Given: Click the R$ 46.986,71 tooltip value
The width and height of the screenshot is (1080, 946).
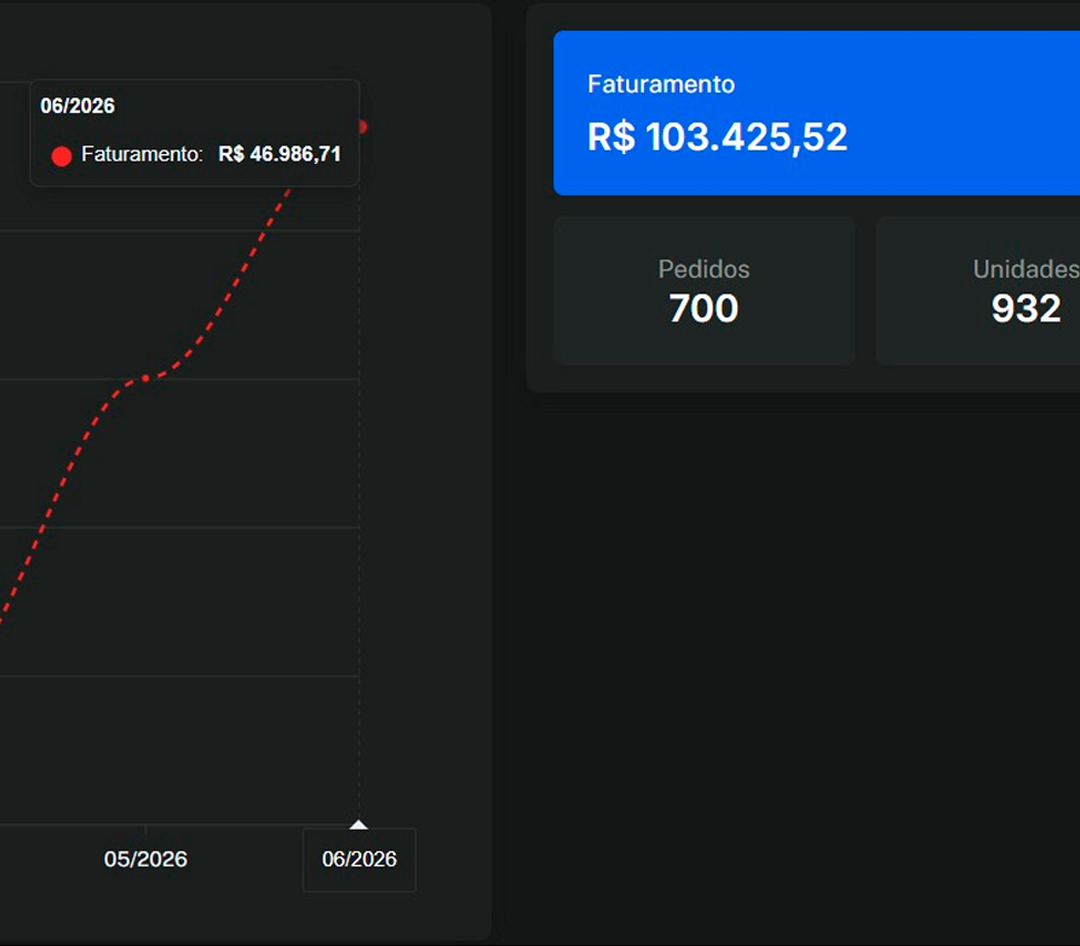Looking at the screenshot, I should tap(280, 154).
